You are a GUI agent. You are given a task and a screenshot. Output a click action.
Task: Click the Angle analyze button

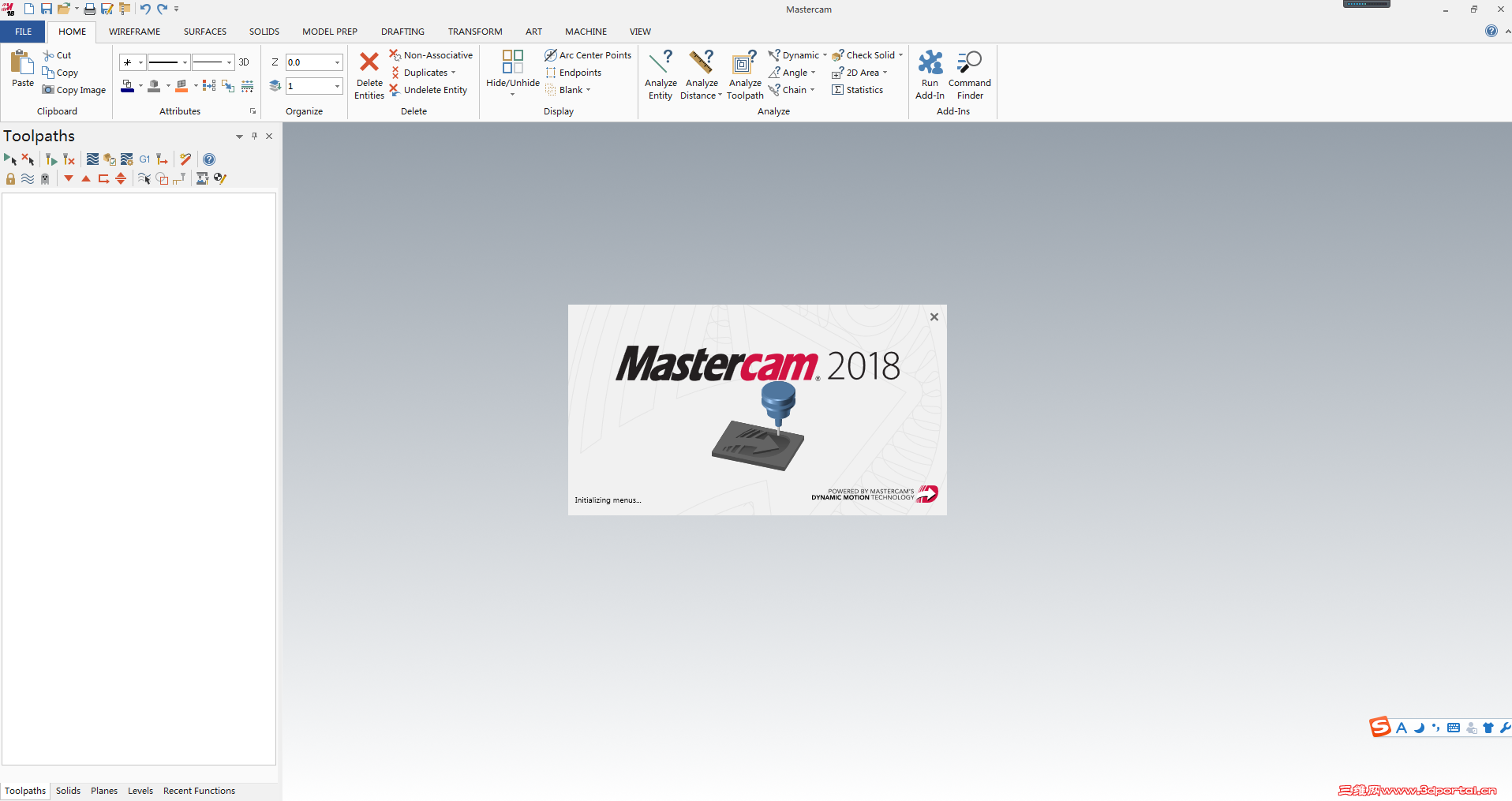[792, 73]
